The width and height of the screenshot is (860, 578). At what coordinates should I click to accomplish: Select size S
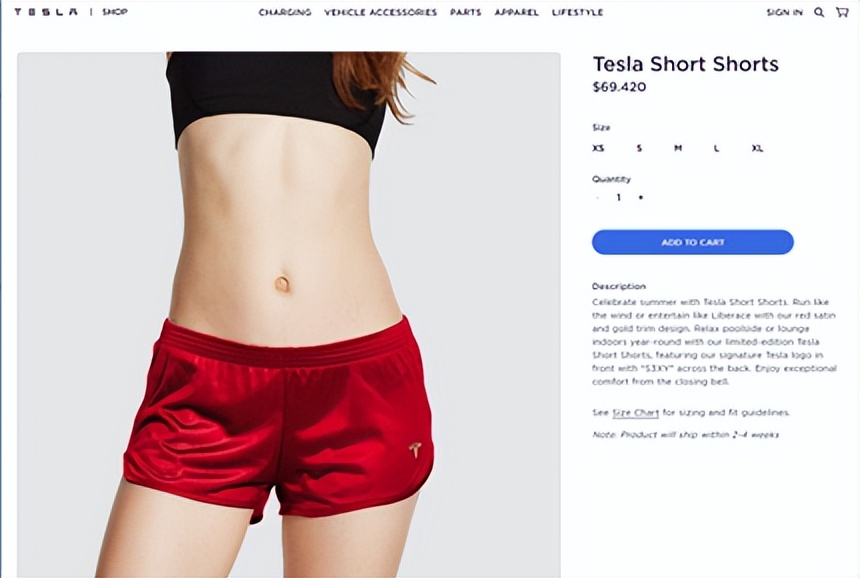point(639,148)
